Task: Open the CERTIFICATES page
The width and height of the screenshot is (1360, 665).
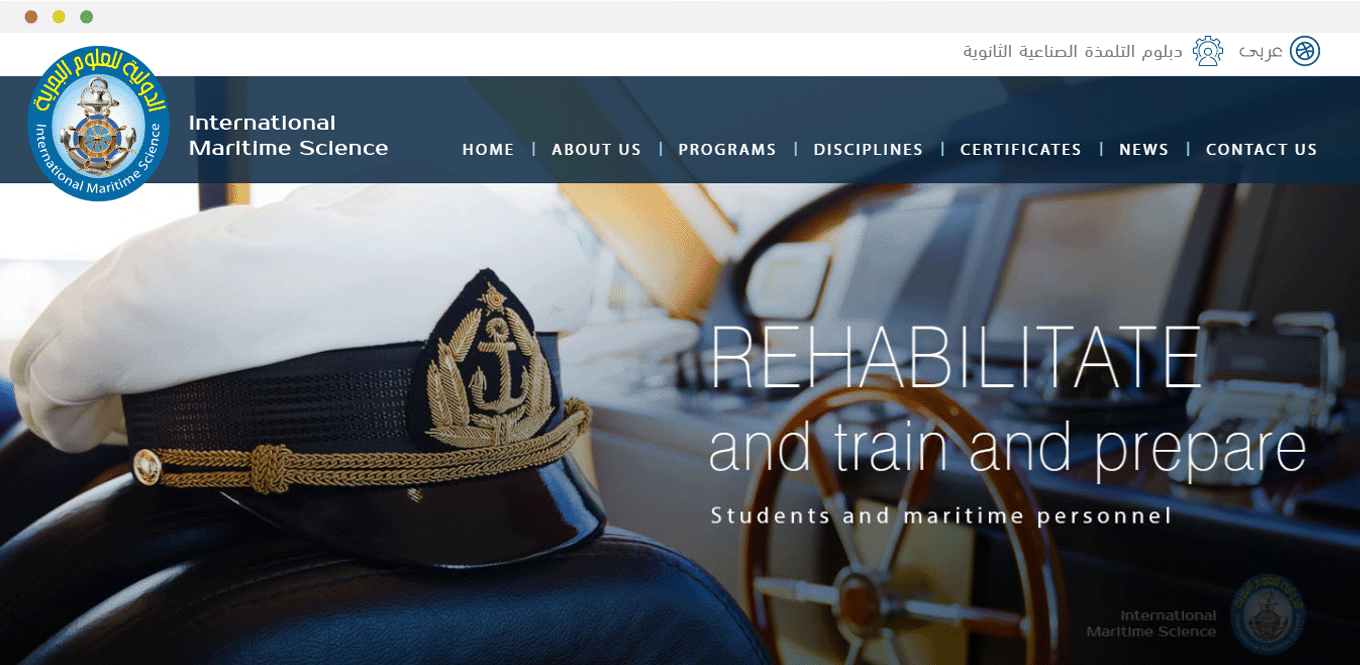Action: pos(1021,150)
